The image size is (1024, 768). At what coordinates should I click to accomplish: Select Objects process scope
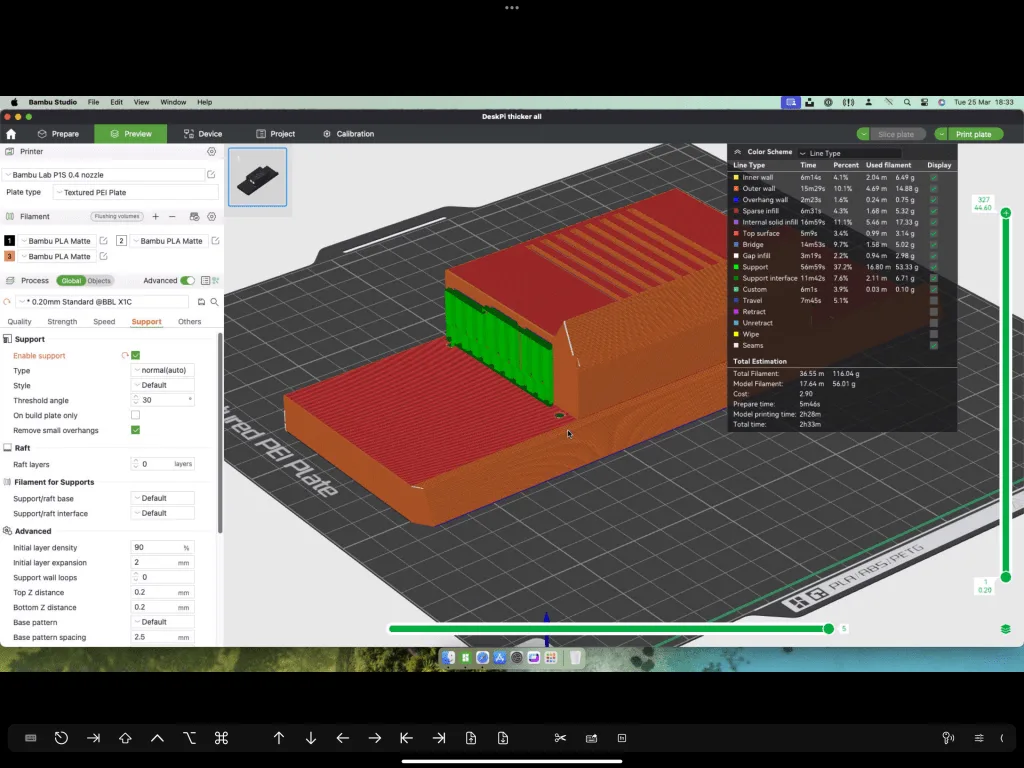[x=99, y=281]
